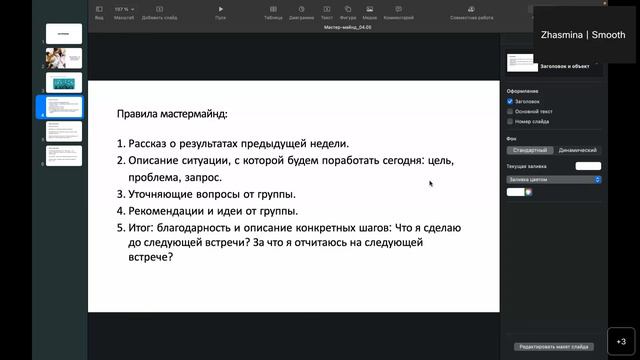The image size is (640, 360).
Task: Open Совместная работа collaboration options
Action: pos(471,13)
